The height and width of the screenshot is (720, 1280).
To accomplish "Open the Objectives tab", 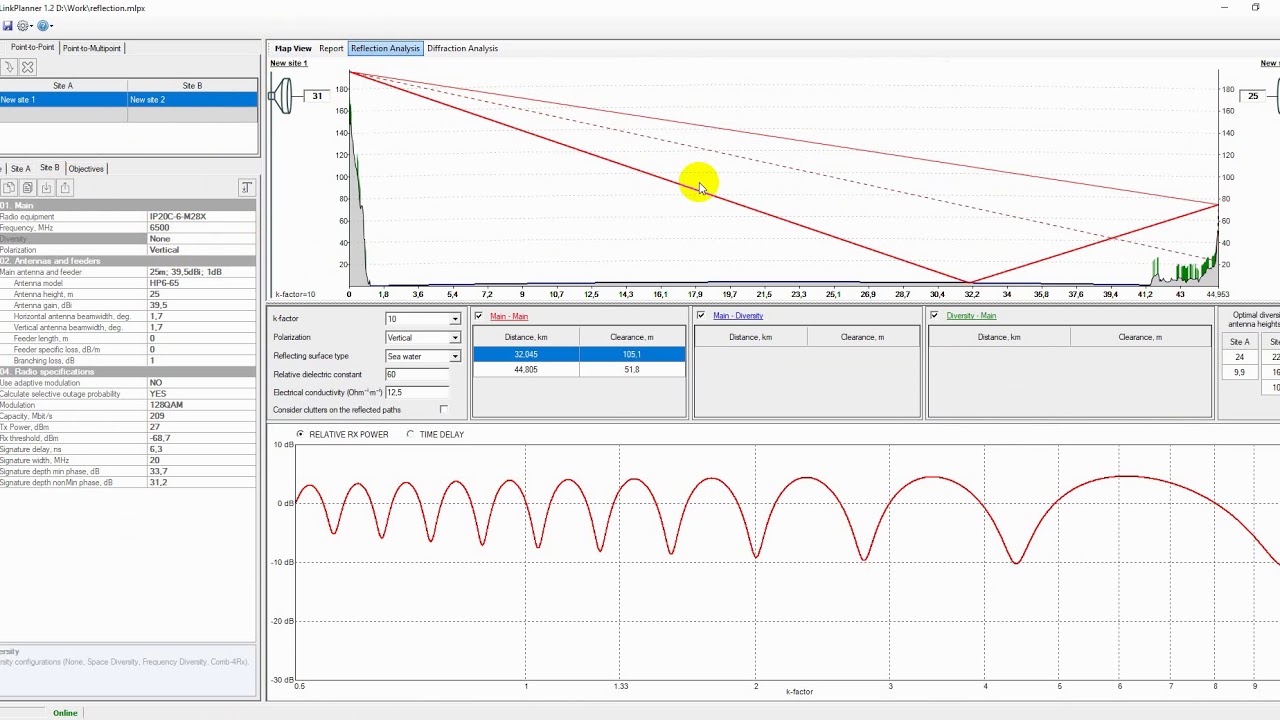I will click(86, 169).
